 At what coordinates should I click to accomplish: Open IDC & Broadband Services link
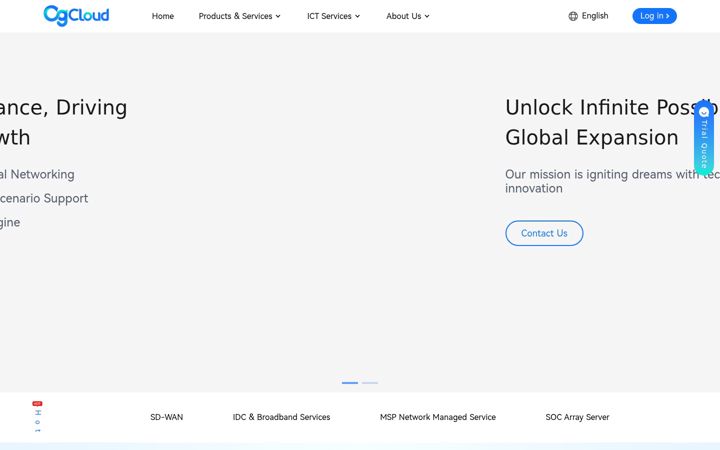click(281, 417)
